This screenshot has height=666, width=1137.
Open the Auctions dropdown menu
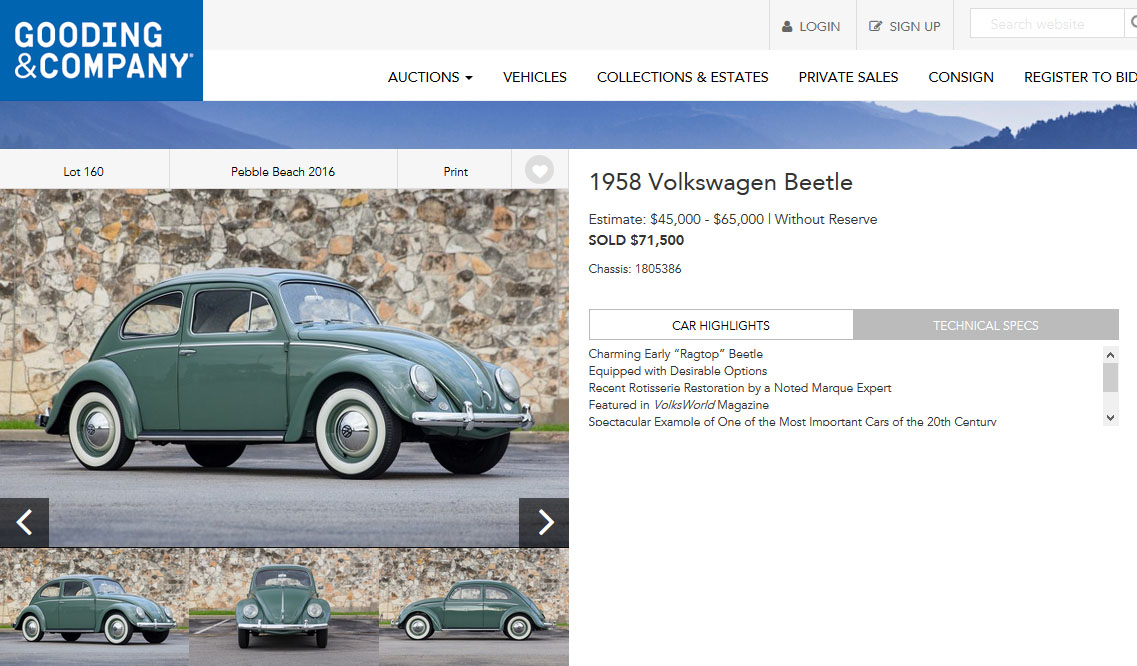[x=430, y=77]
